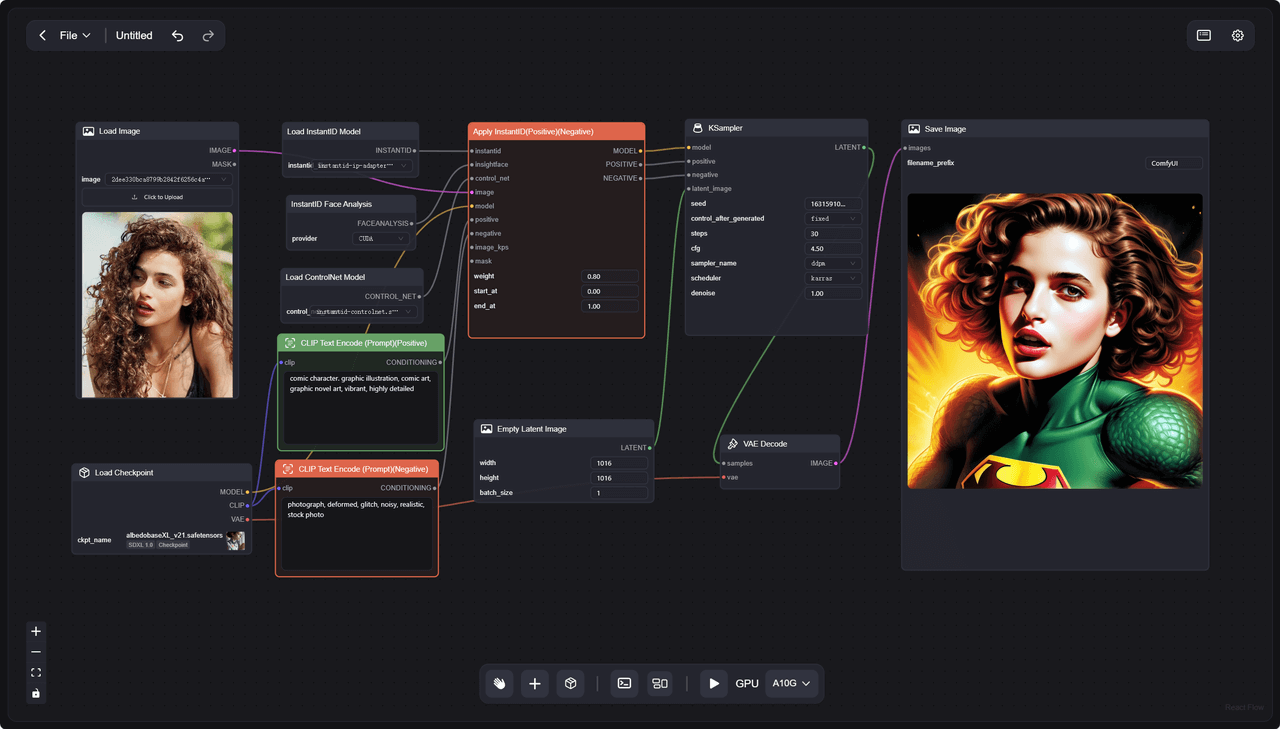Edit the batch_size value 1
The width and height of the screenshot is (1280, 729).
point(619,493)
